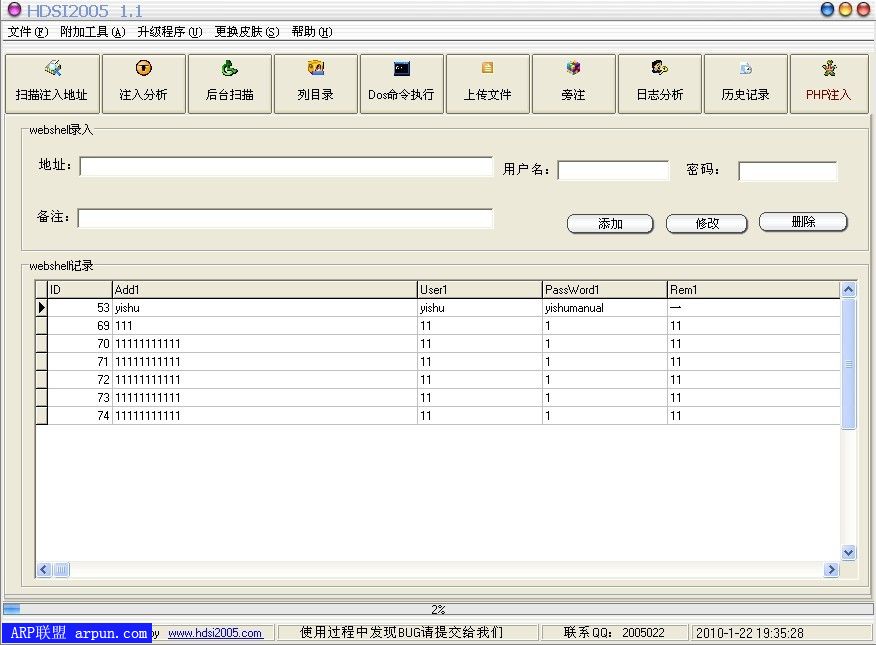Click the ARP联盟 arpun.com link

point(76,632)
